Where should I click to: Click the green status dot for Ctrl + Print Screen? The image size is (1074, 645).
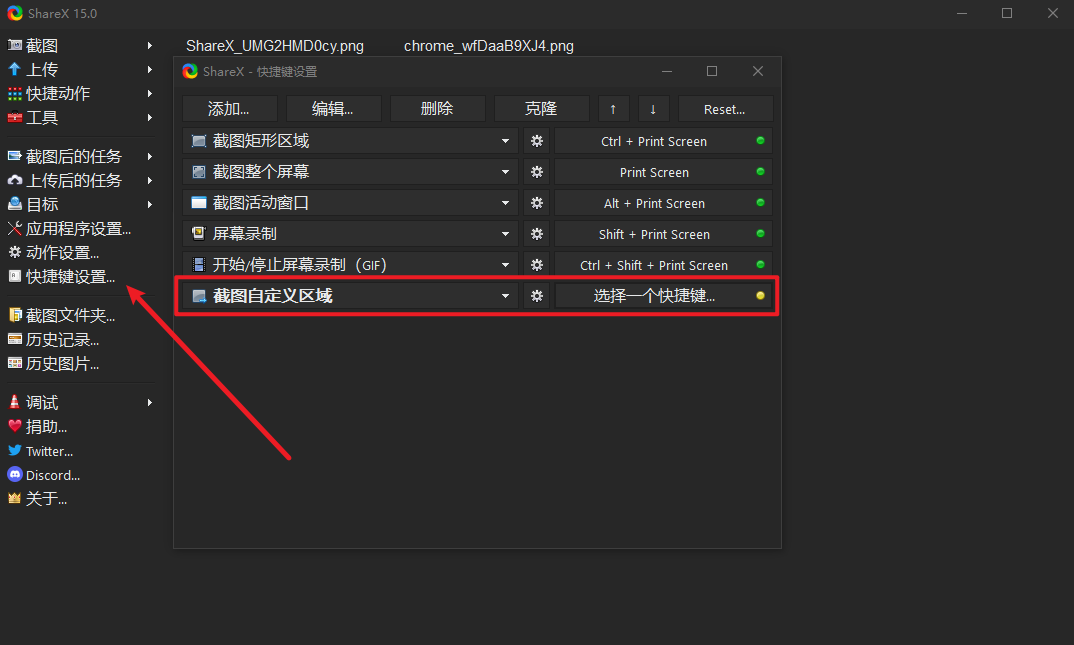760,140
